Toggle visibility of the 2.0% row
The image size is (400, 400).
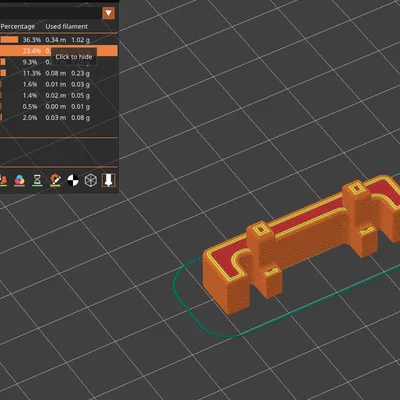[59, 118]
